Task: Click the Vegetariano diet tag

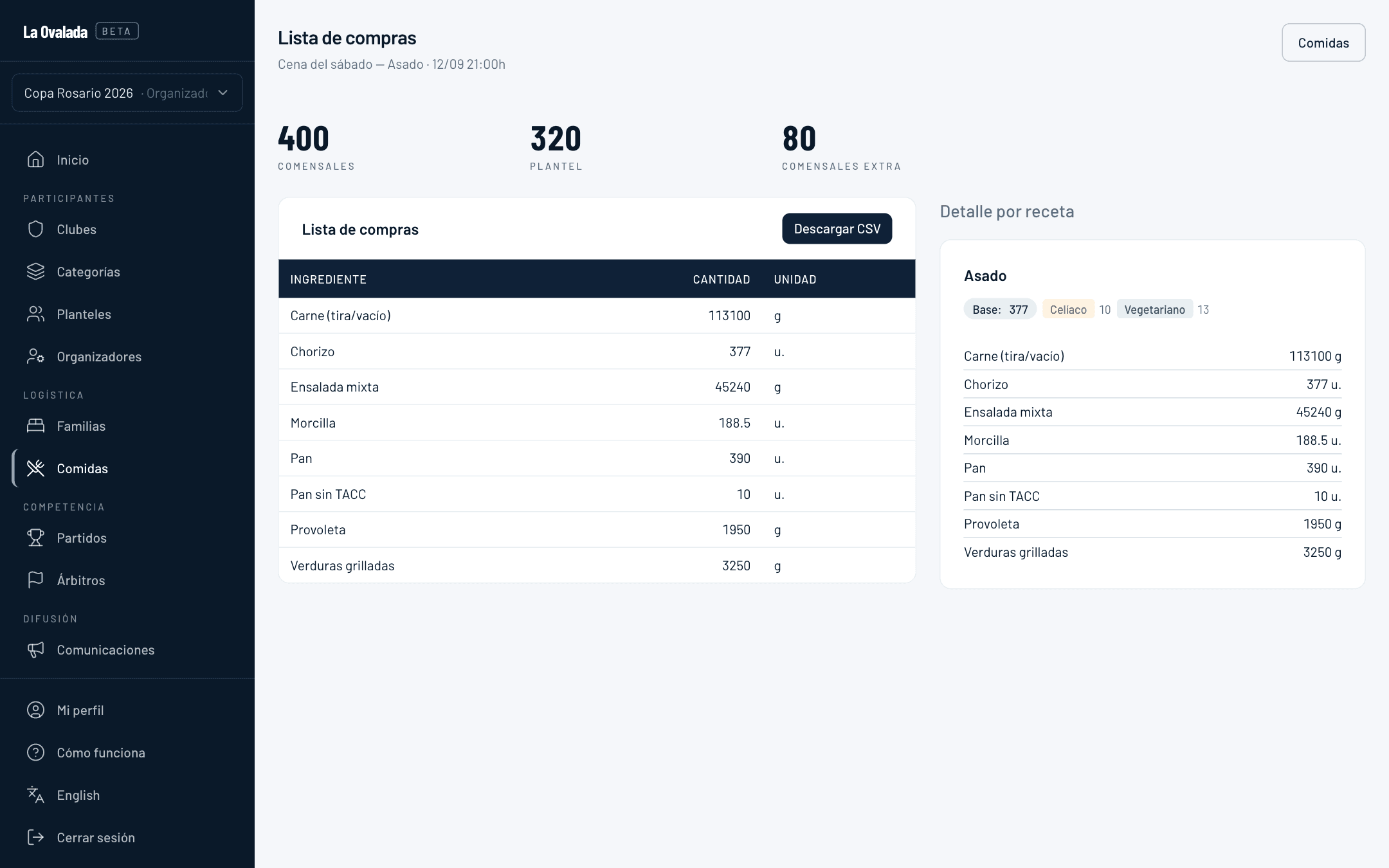Action: [x=1154, y=309]
